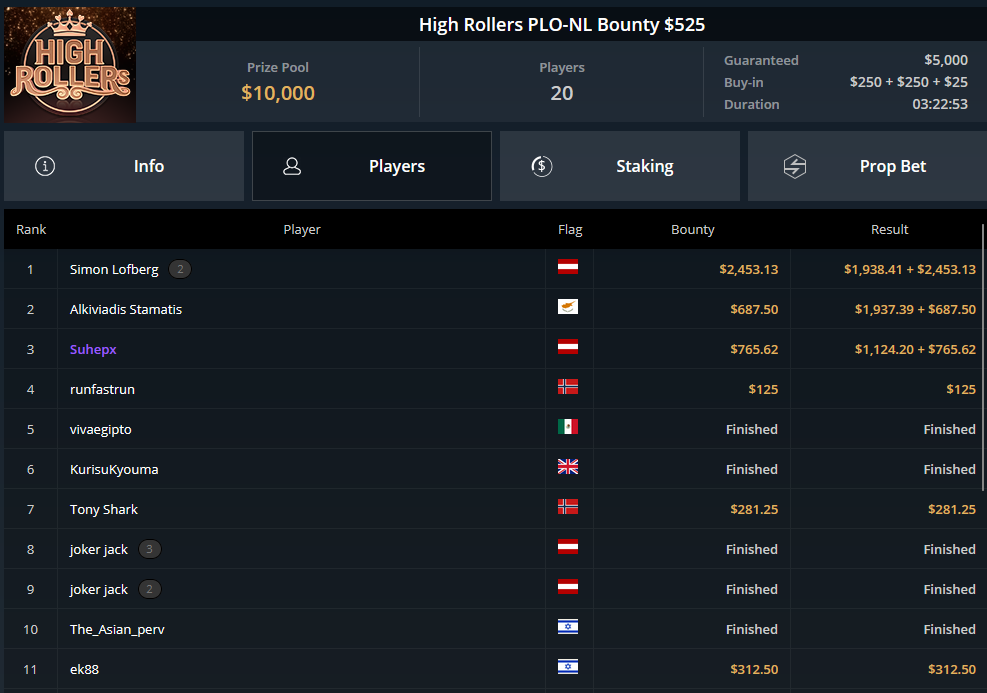The width and height of the screenshot is (987, 693).
Task: Click the Info circle icon
Action: pos(45,166)
